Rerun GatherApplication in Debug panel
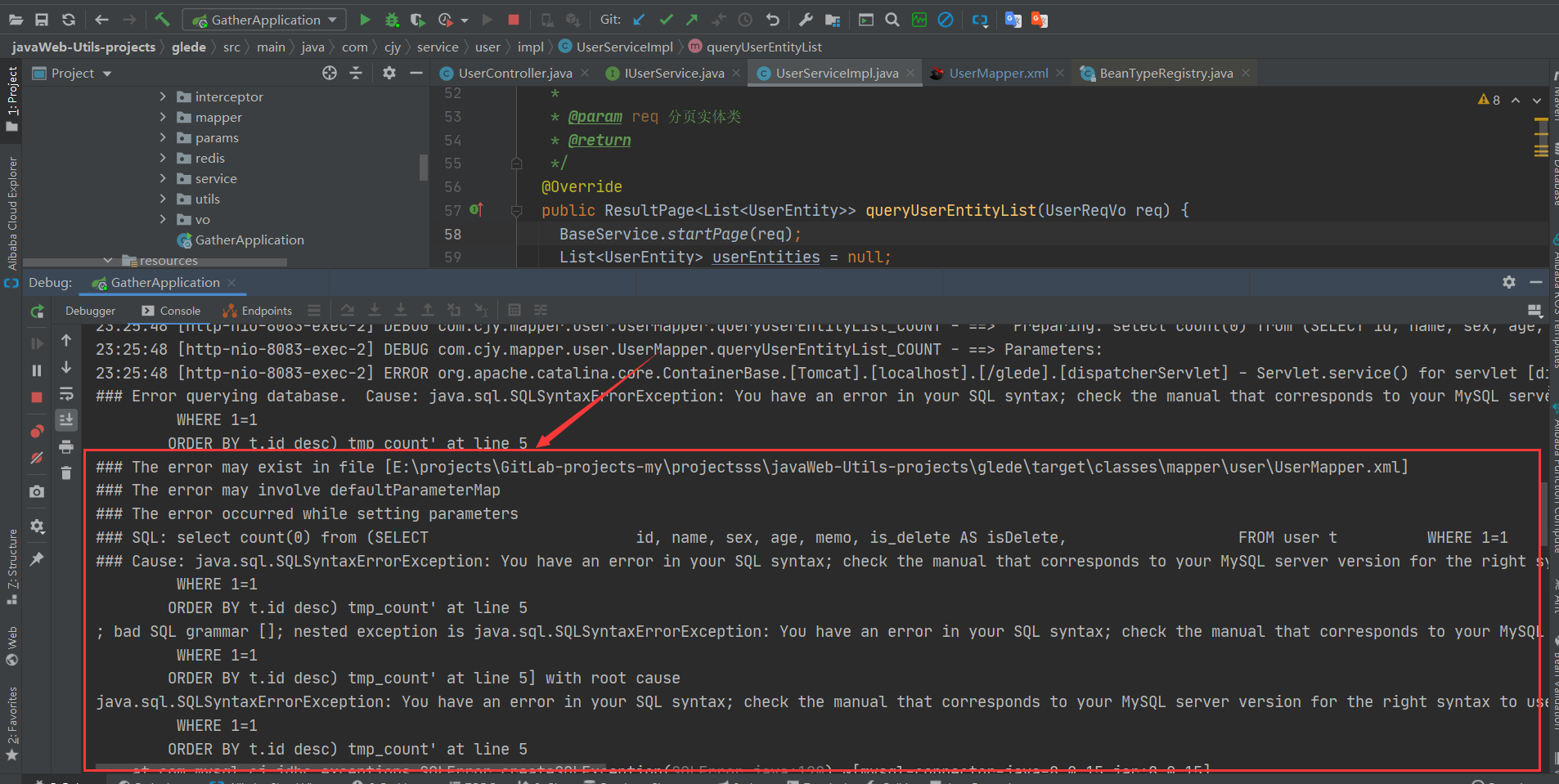Viewport: 1559px width, 784px height. (x=37, y=311)
